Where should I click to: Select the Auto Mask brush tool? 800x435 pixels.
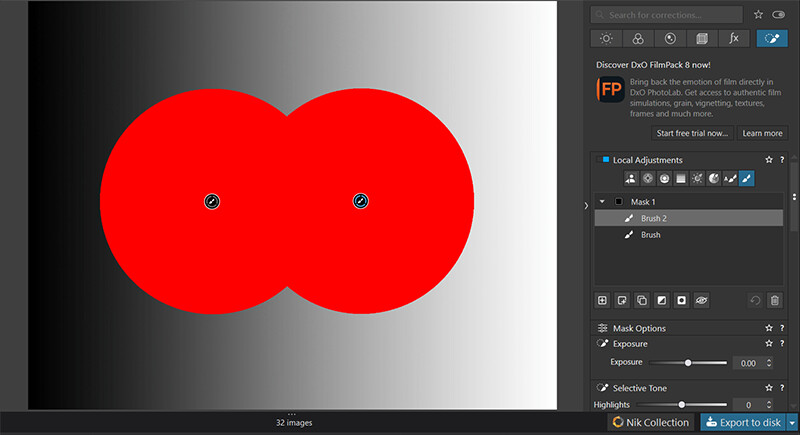pos(730,178)
